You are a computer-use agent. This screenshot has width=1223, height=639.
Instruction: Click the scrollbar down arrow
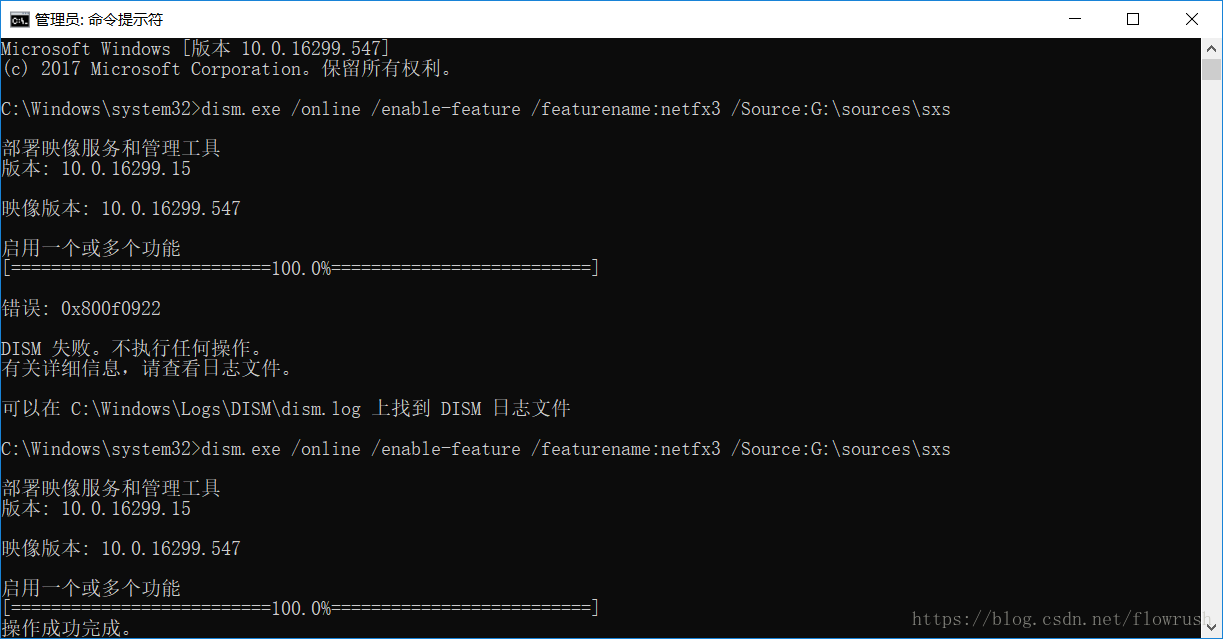coord(1211,629)
